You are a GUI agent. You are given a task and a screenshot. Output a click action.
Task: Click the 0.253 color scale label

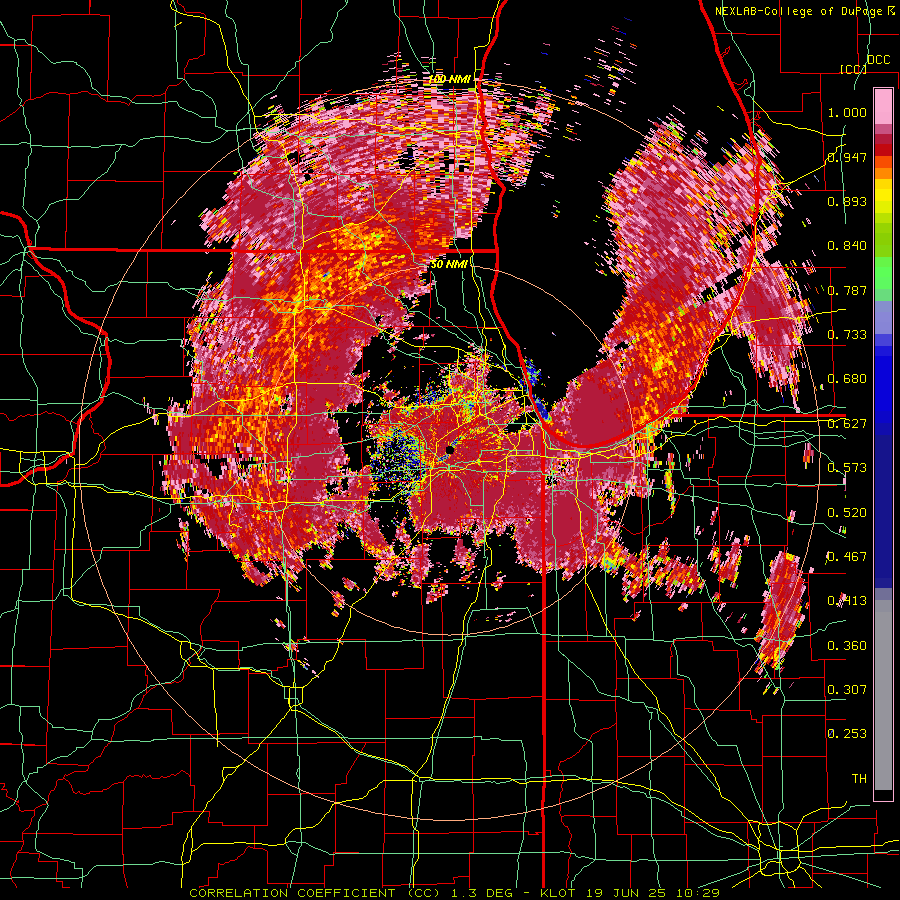(x=847, y=734)
